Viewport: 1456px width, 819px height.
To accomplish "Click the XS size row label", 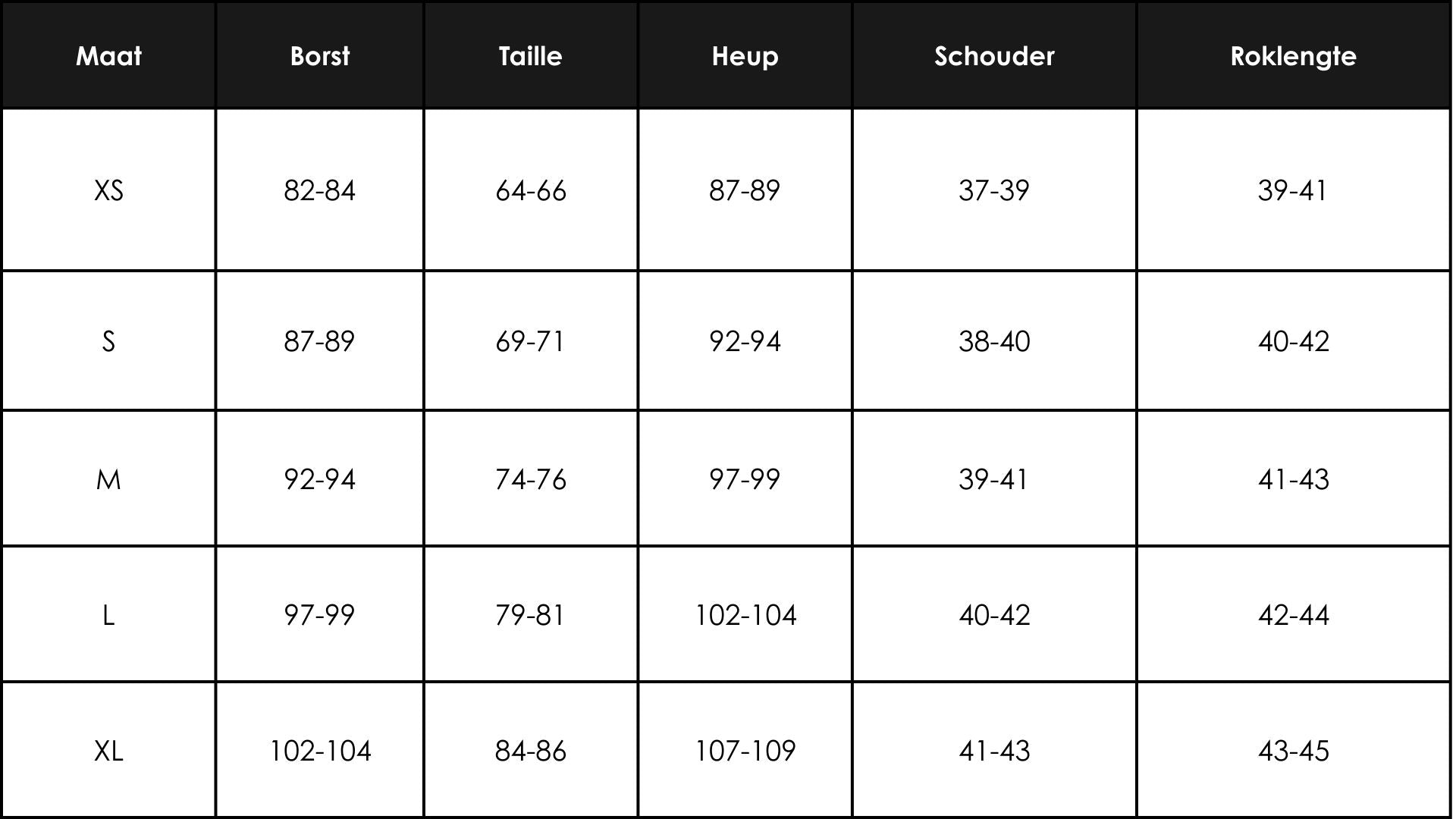I will tap(108, 190).
